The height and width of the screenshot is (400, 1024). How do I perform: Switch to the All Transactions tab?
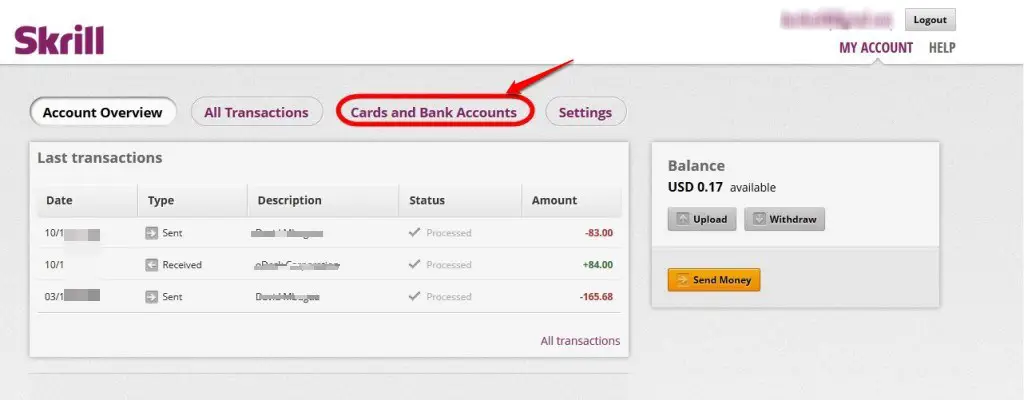256,112
